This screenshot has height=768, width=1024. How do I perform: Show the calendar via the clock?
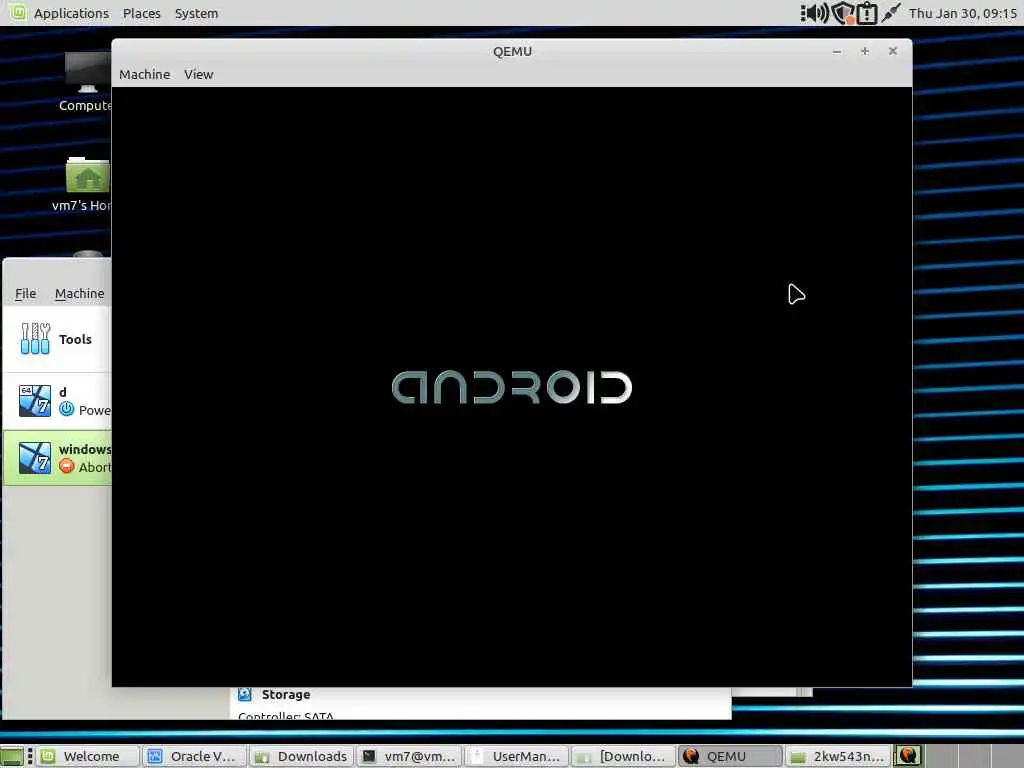point(963,13)
